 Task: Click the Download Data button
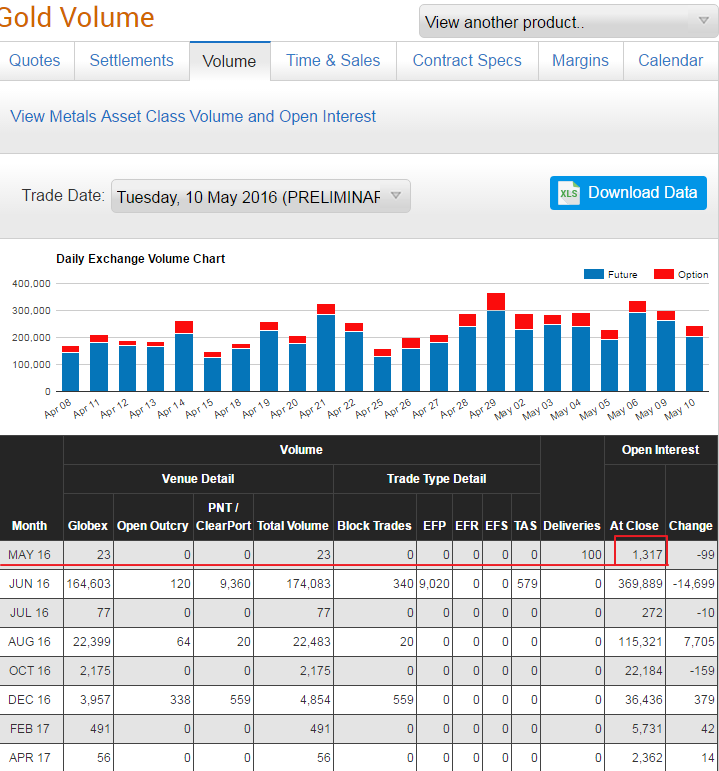tap(628, 193)
